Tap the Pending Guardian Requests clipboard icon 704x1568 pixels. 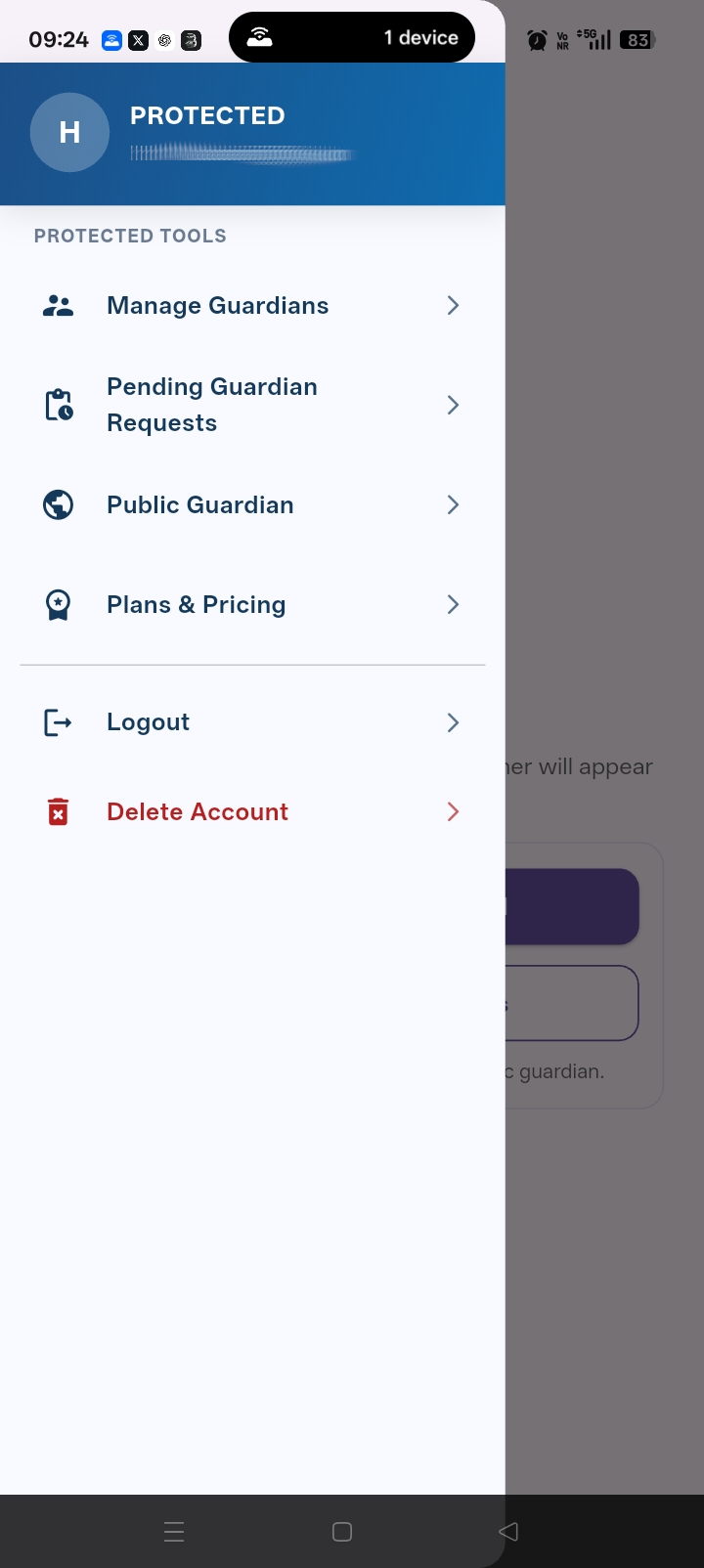(x=59, y=405)
